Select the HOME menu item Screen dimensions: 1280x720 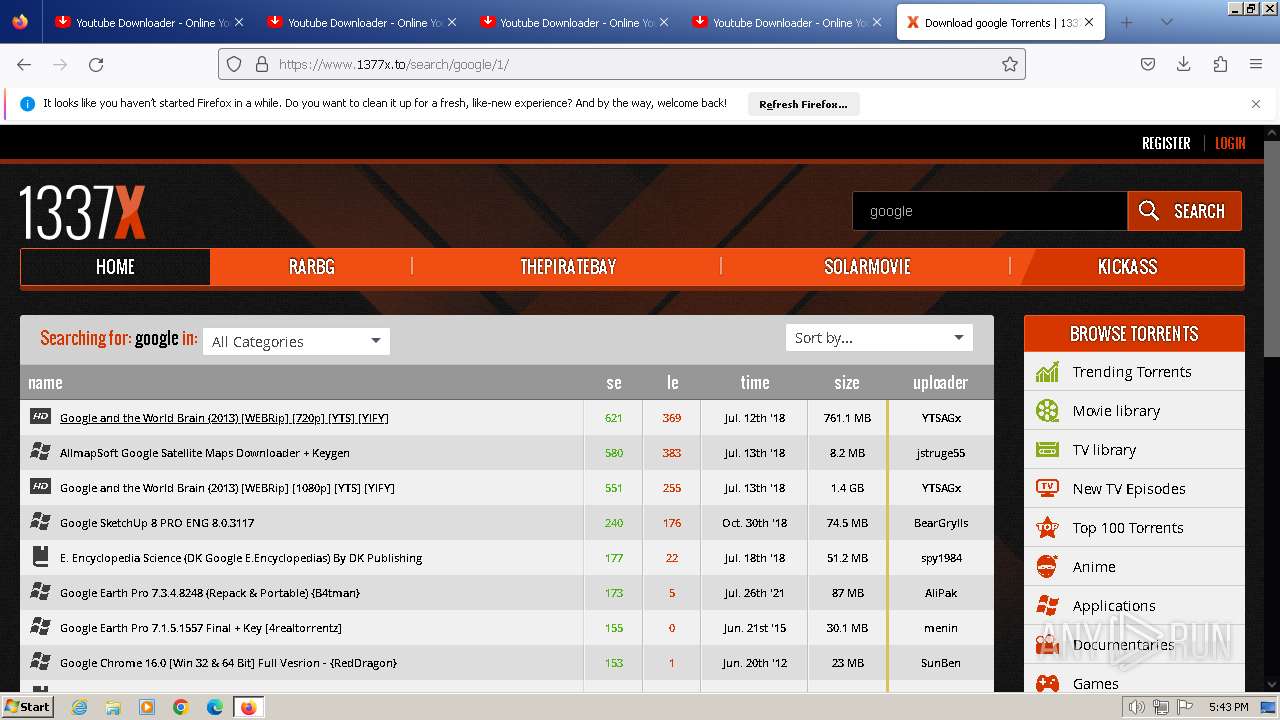tap(115, 267)
